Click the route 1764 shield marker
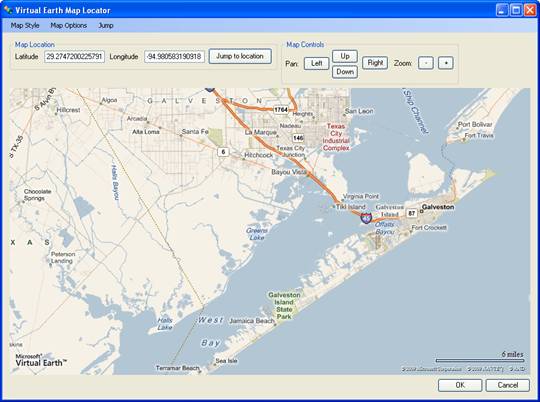 click(x=281, y=110)
